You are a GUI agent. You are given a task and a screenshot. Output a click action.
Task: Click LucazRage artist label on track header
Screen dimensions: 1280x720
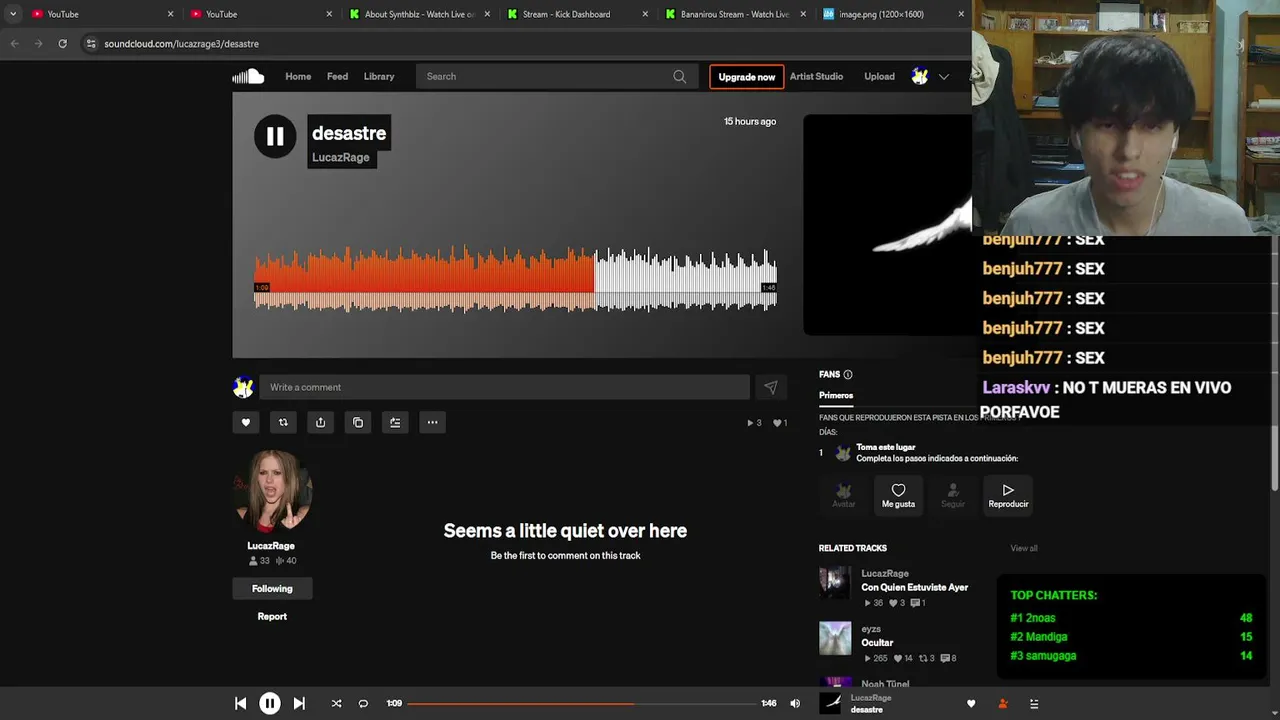click(341, 158)
